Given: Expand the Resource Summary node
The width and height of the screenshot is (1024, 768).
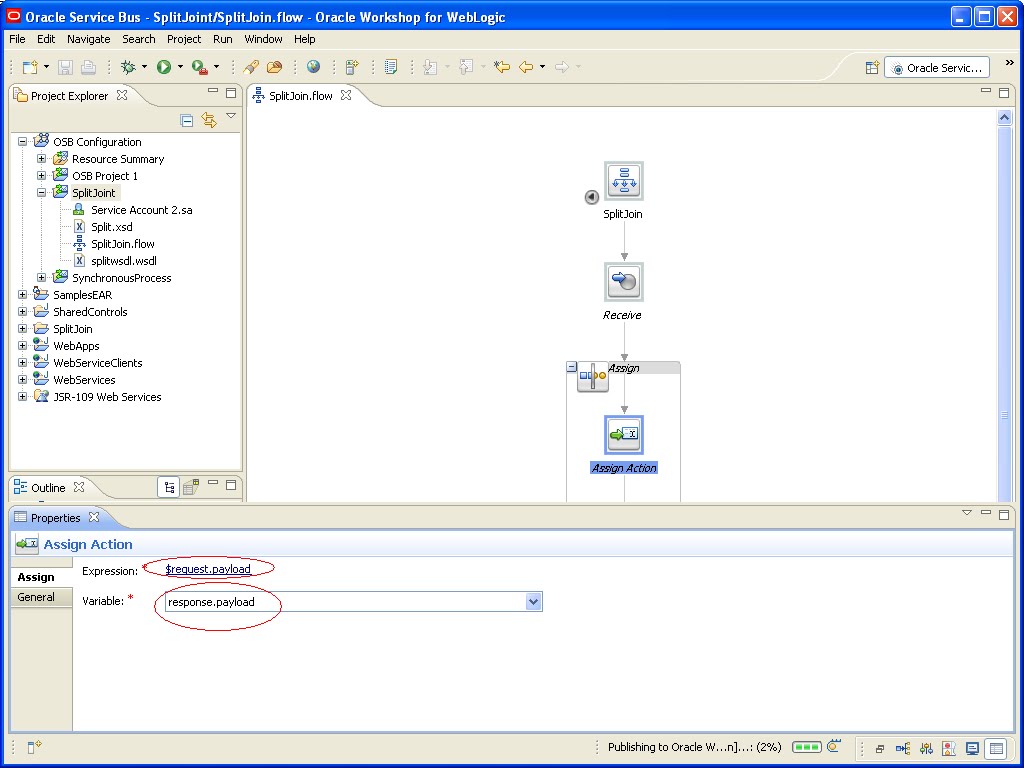Looking at the screenshot, I should coord(42,159).
